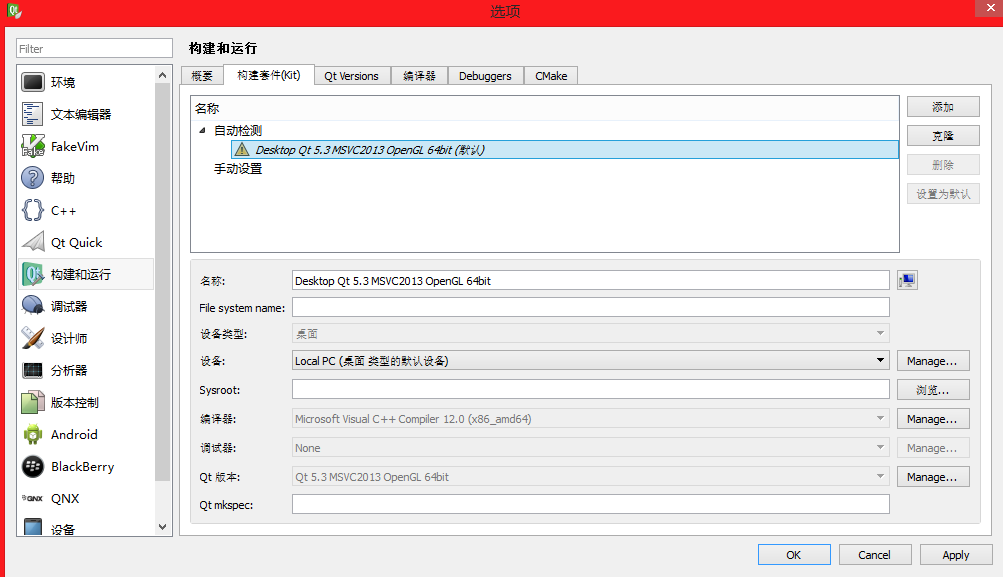Click the warning icon on Desktop Qt kit
This screenshot has height=577, width=1003.
coord(242,150)
